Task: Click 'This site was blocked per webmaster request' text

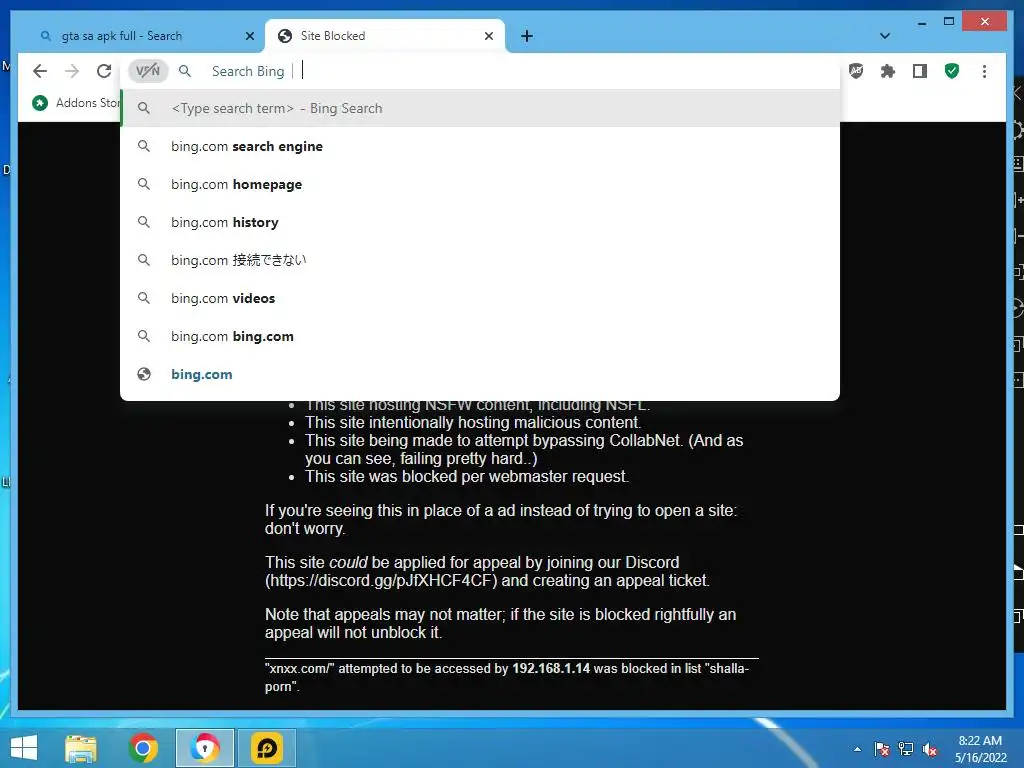Action: click(466, 476)
